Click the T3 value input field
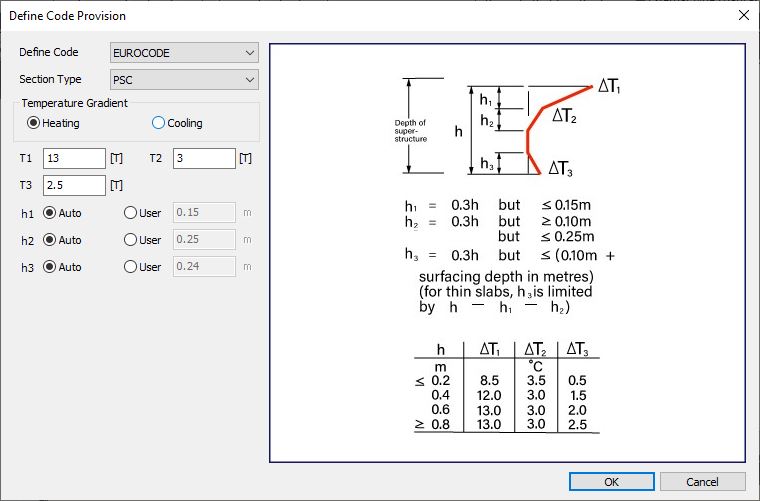 pyautogui.click(x=74, y=185)
